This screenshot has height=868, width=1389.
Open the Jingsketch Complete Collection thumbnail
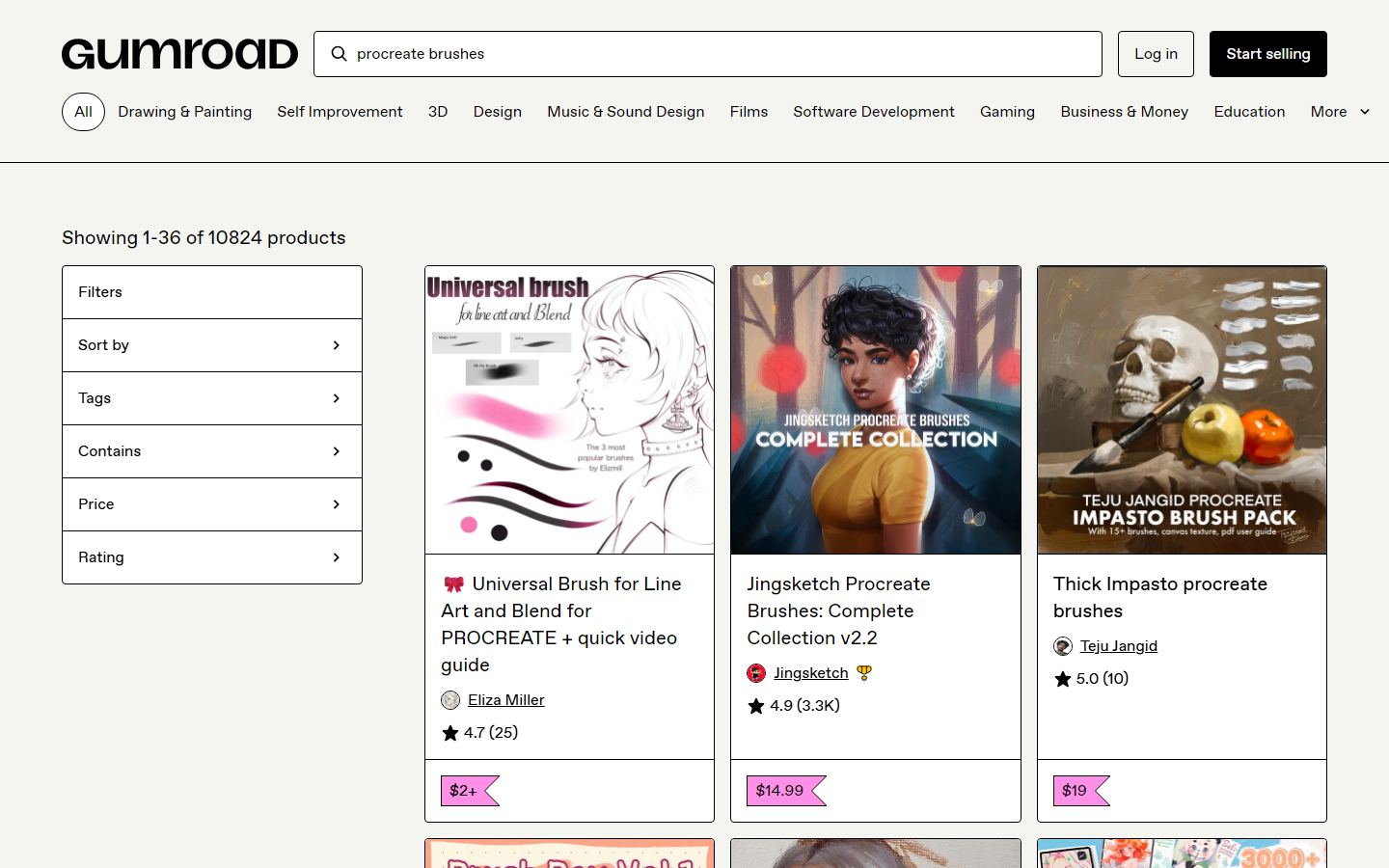click(876, 410)
